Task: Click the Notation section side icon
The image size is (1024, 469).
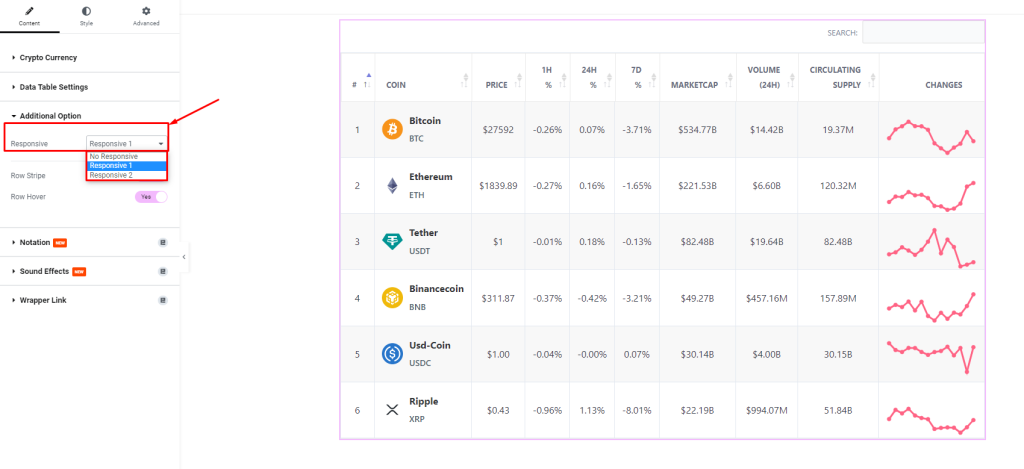Action: 163,242
